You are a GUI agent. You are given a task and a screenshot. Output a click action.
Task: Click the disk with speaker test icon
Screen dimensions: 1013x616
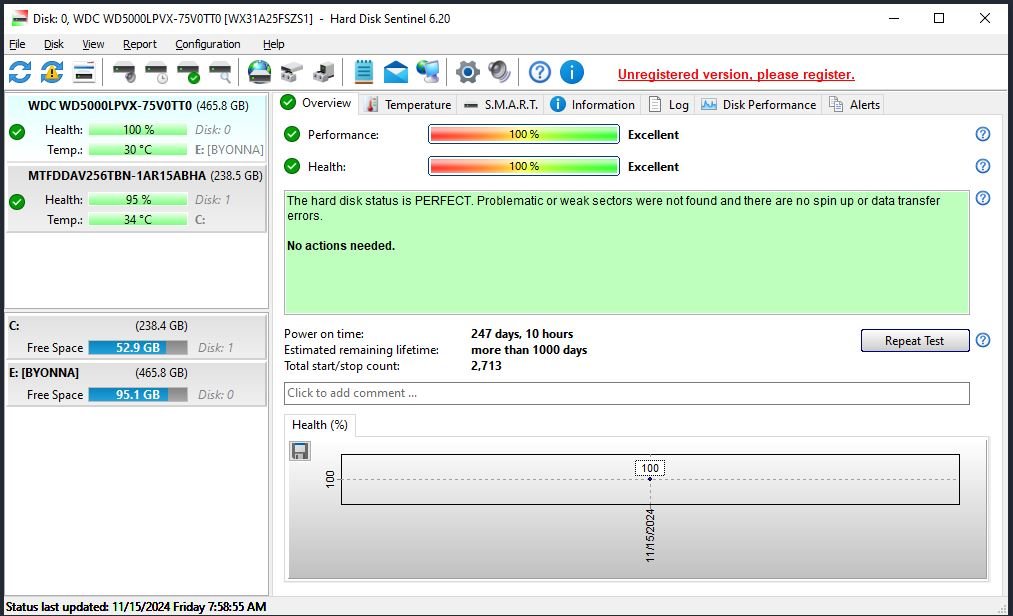point(124,72)
